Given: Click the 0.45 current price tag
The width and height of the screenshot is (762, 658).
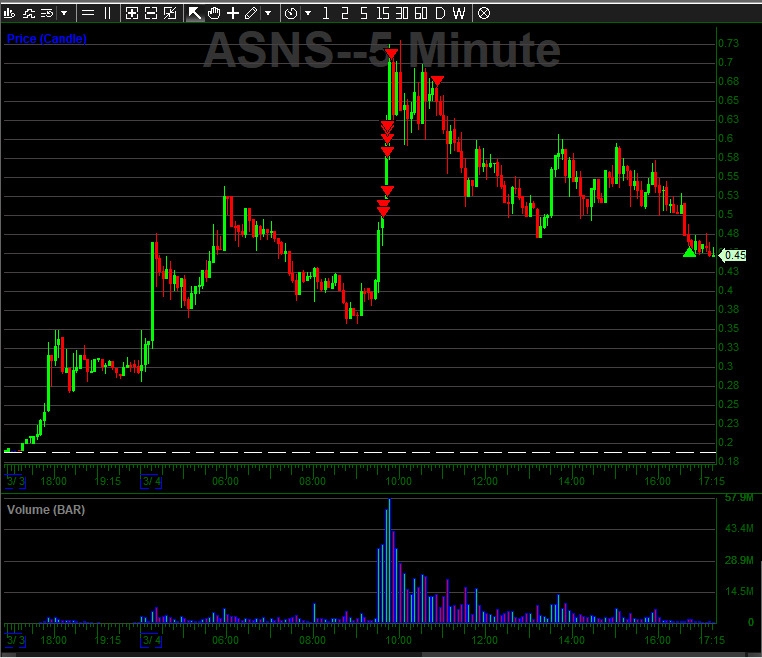Looking at the screenshot, I should 733,255.
